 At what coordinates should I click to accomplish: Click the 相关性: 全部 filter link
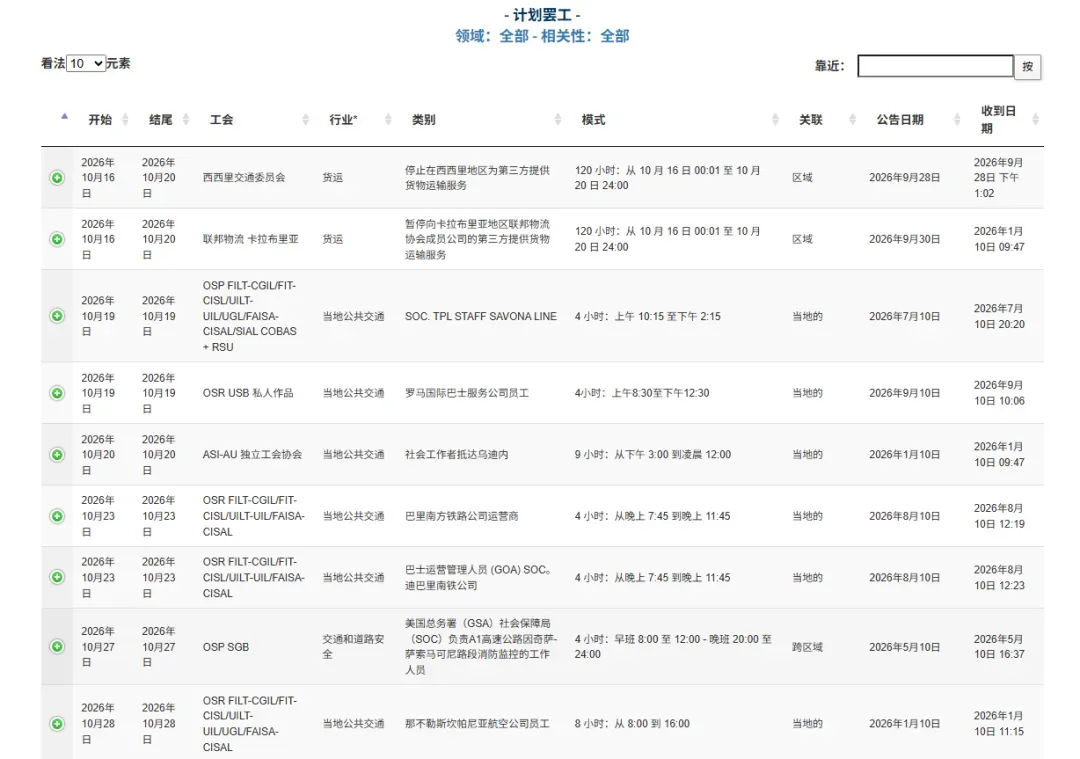585,36
